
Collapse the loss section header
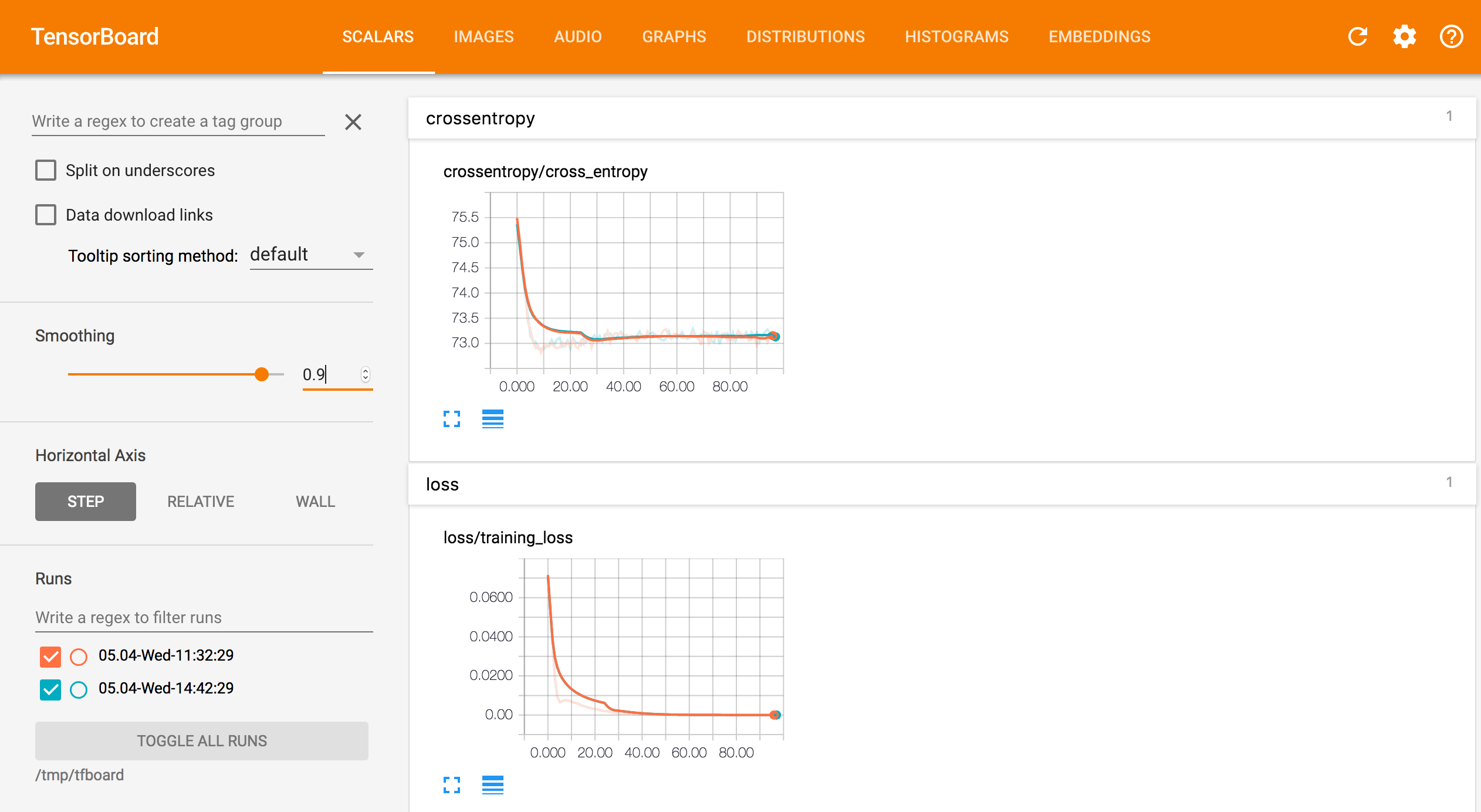point(942,485)
